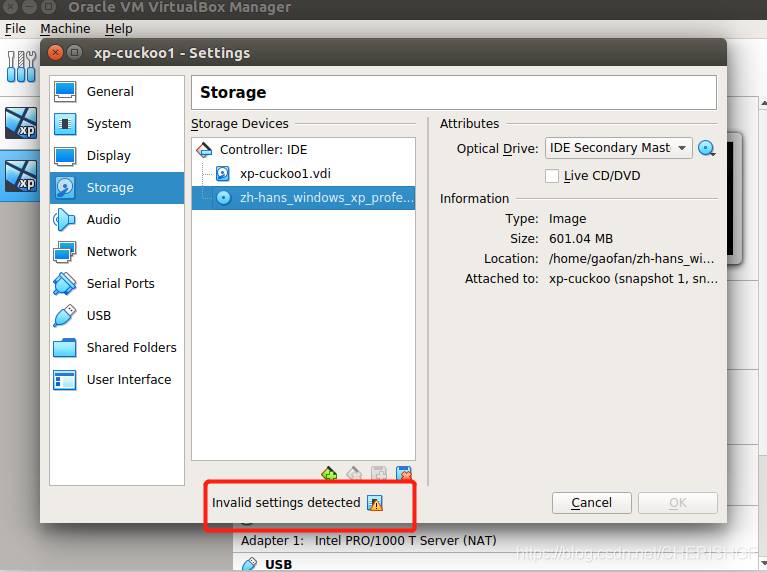Select the zh-hans_windows_xp_profe... disc entry
The width and height of the screenshot is (767, 572).
point(303,198)
